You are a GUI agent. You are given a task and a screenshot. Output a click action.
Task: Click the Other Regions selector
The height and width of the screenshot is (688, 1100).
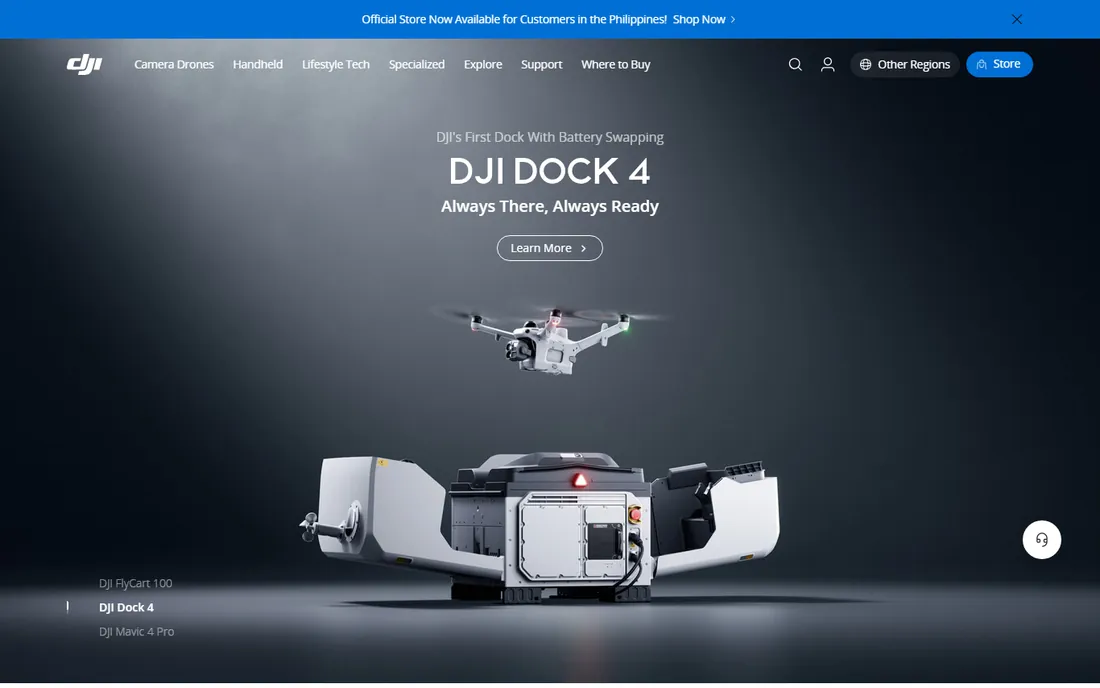click(905, 65)
